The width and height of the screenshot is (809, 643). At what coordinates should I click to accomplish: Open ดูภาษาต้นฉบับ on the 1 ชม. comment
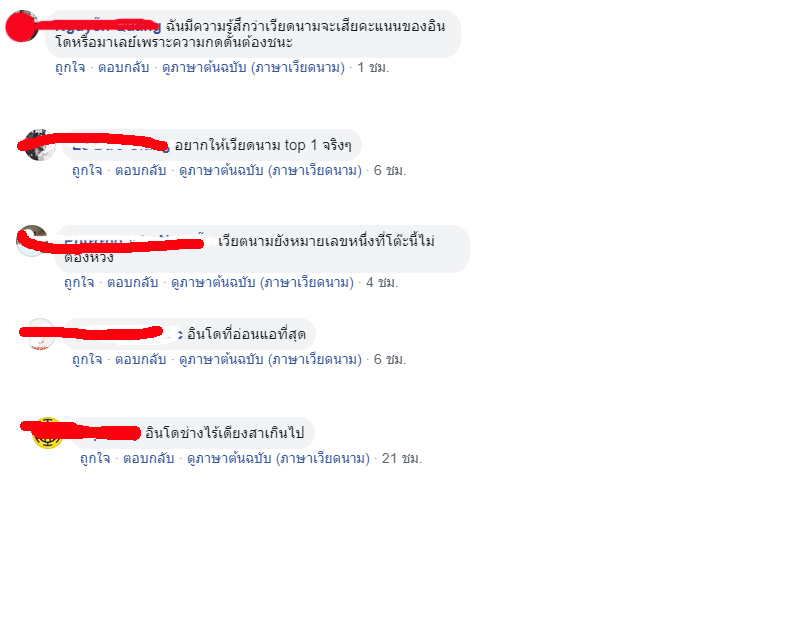click(x=253, y=68)
